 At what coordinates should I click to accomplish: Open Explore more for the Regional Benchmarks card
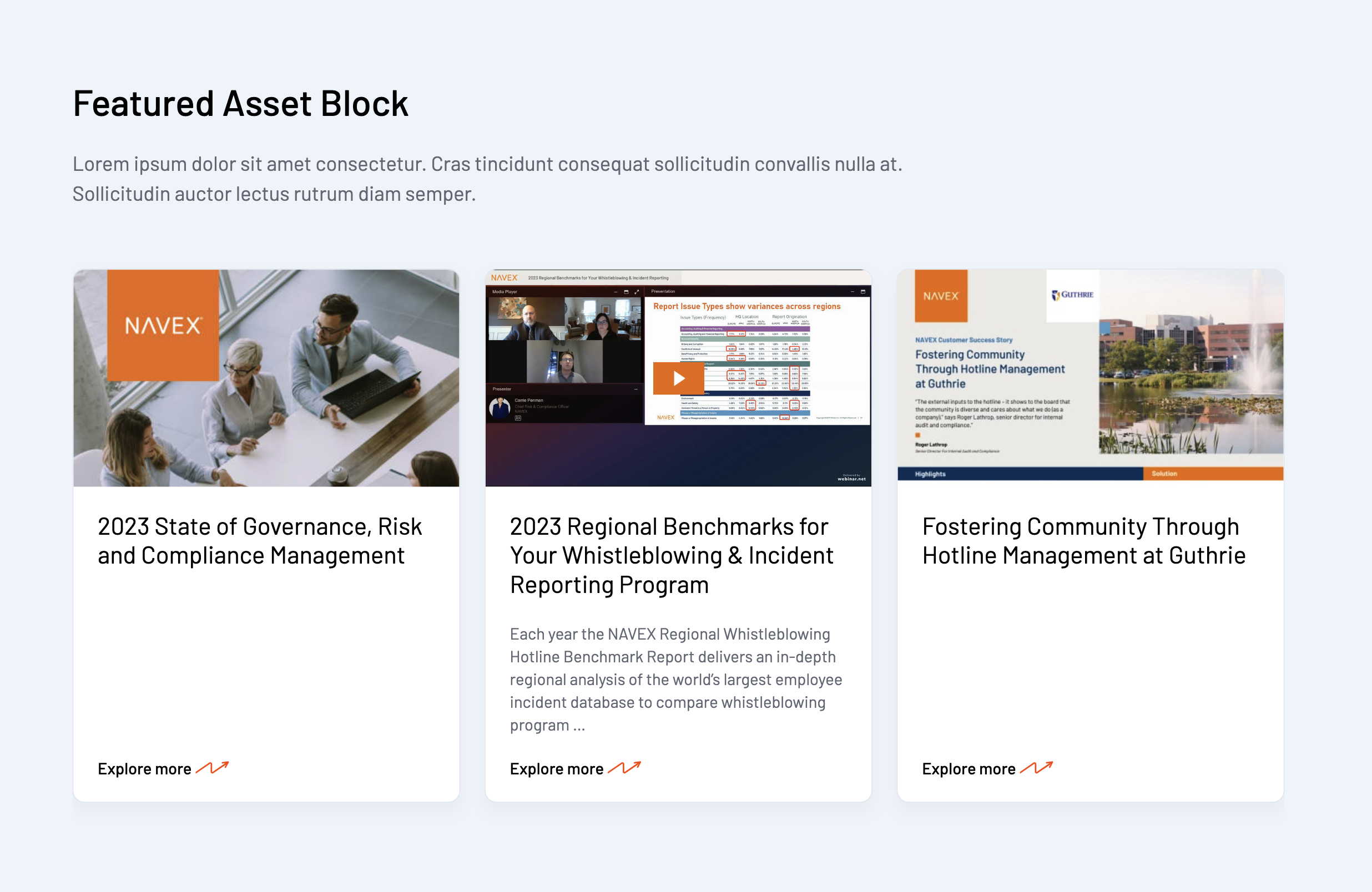point(556,769)
